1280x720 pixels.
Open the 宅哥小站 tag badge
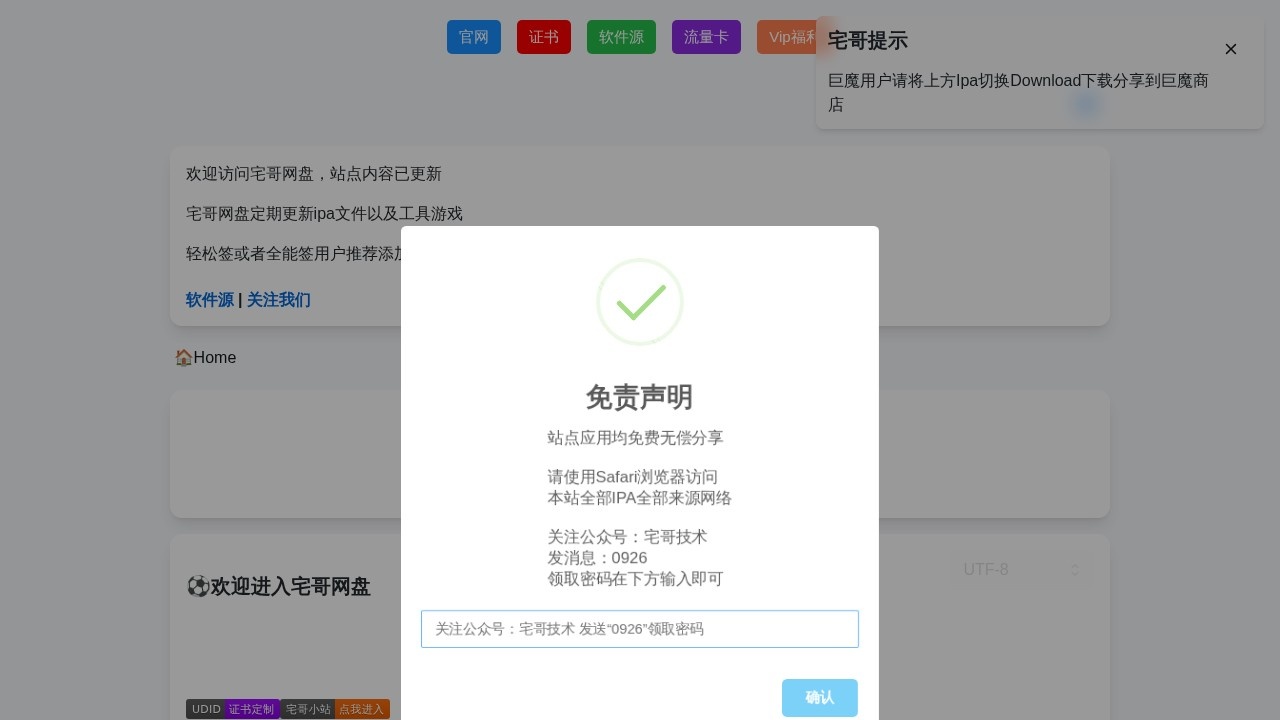pos(309,709)
